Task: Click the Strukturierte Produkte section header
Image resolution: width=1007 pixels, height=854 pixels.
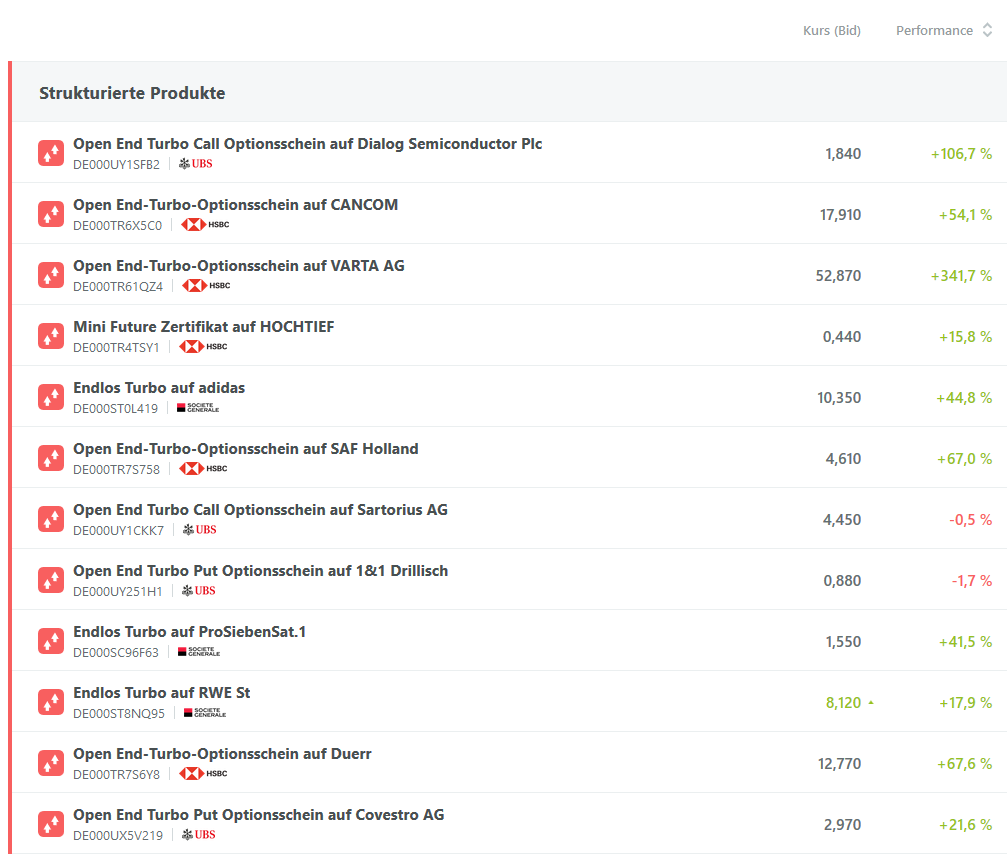Action: [132, 93]
